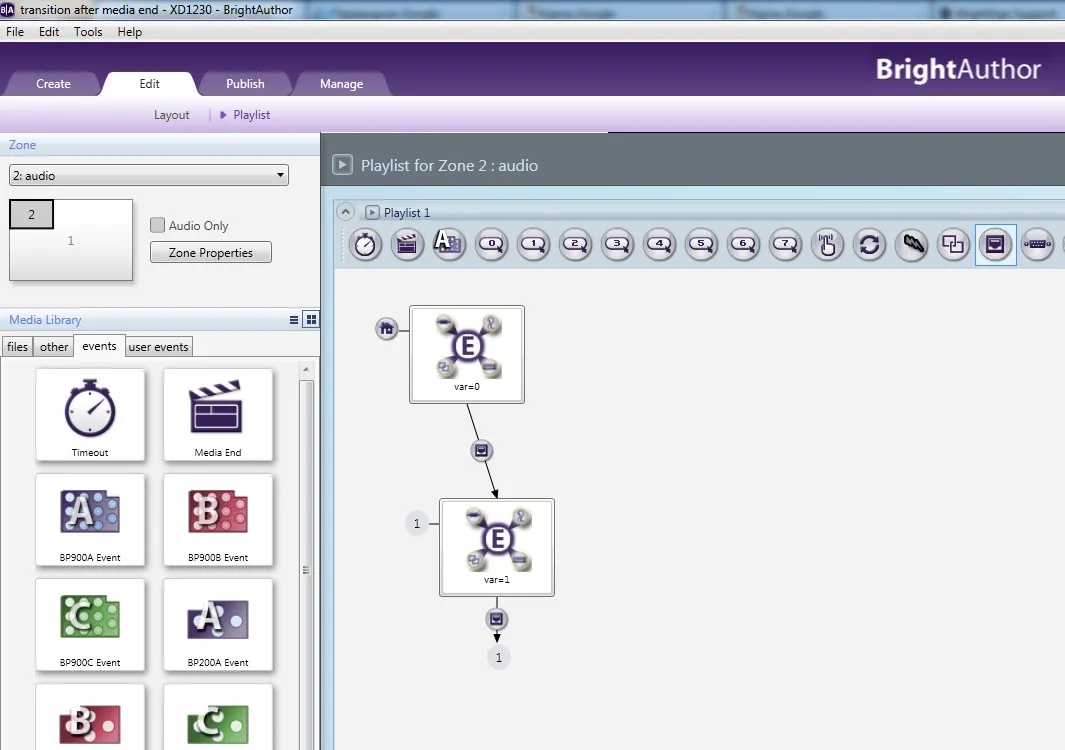
Task: Click the state label 1 left of var=1
Action: [x=417, y=523]
